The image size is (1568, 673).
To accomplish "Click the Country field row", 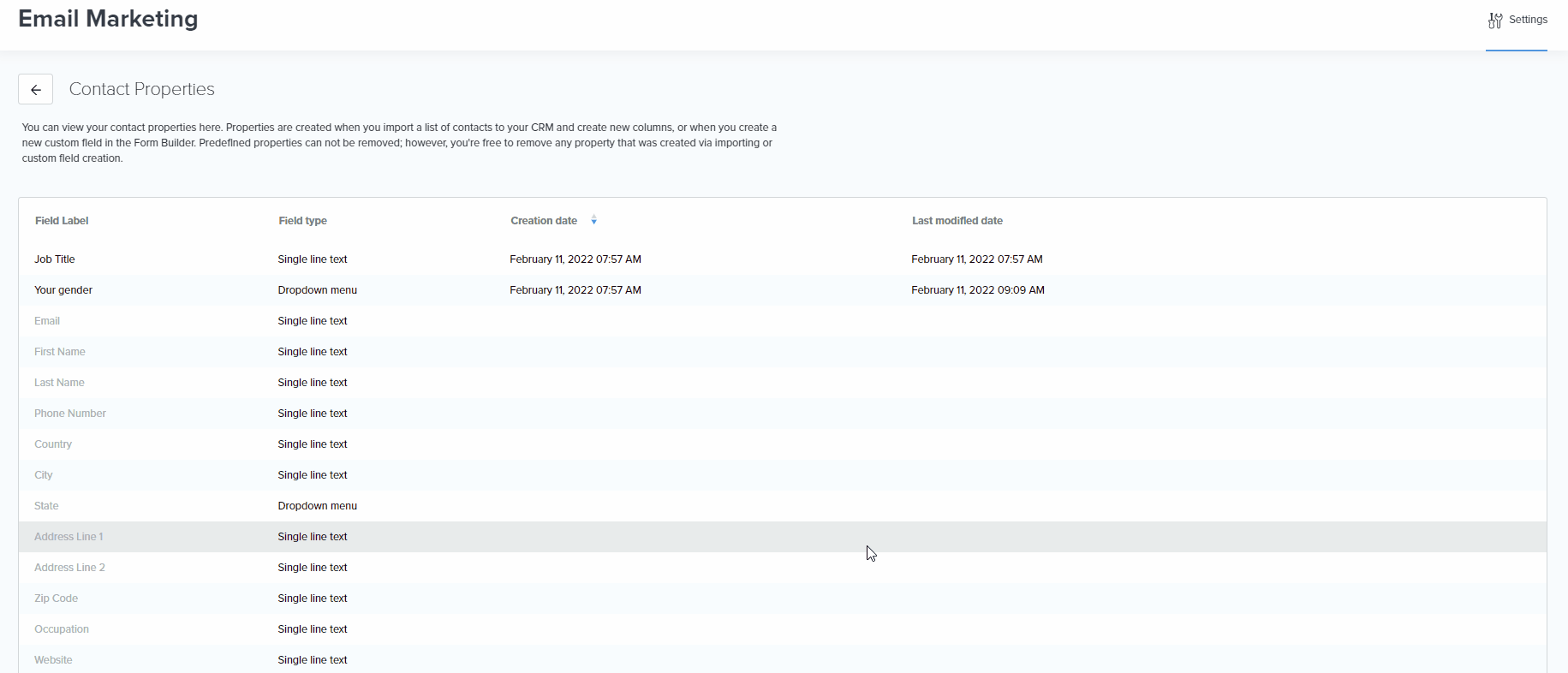I will [53, 444].
